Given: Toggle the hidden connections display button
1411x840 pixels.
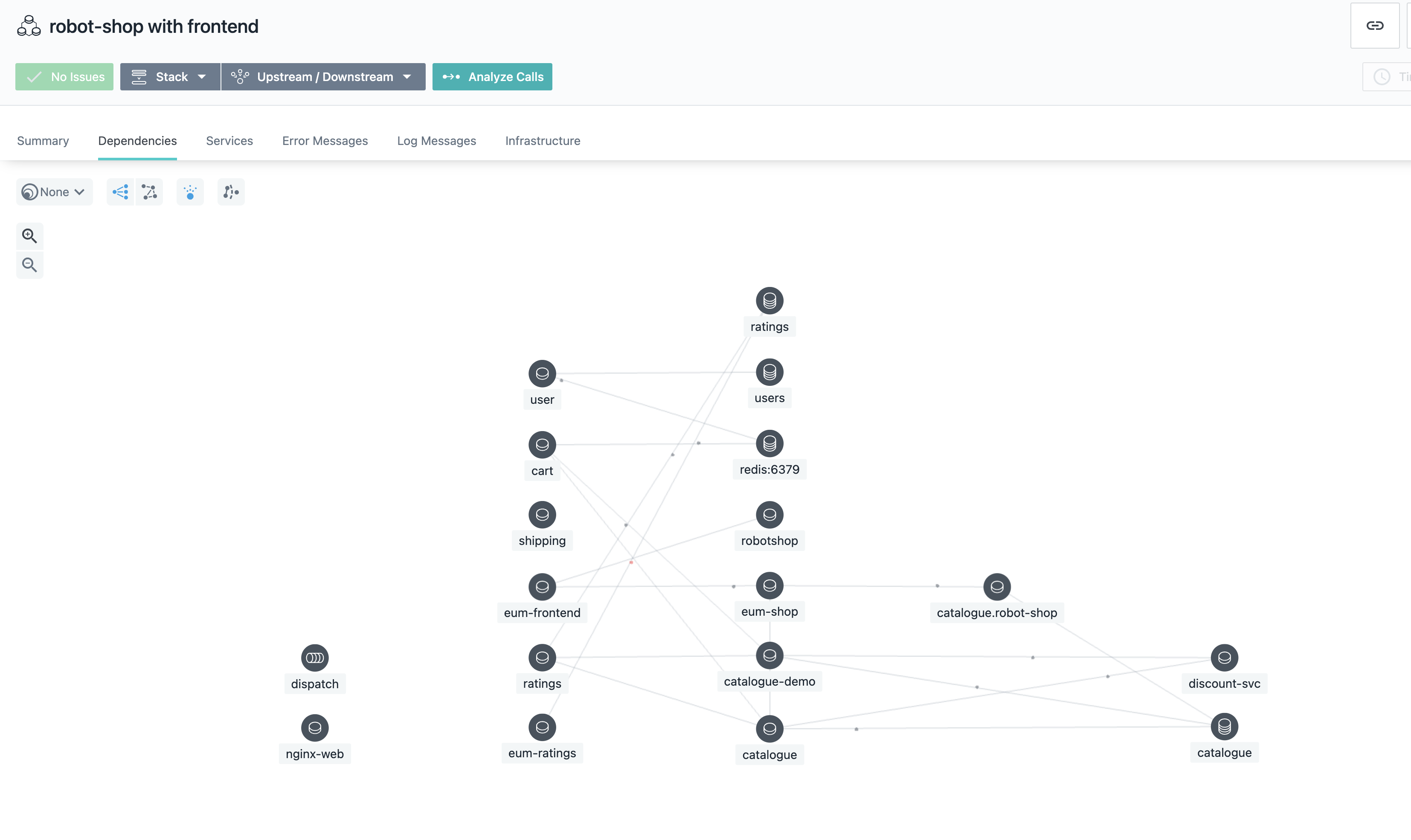Looking at the screenshot, I should coord(231,192).
